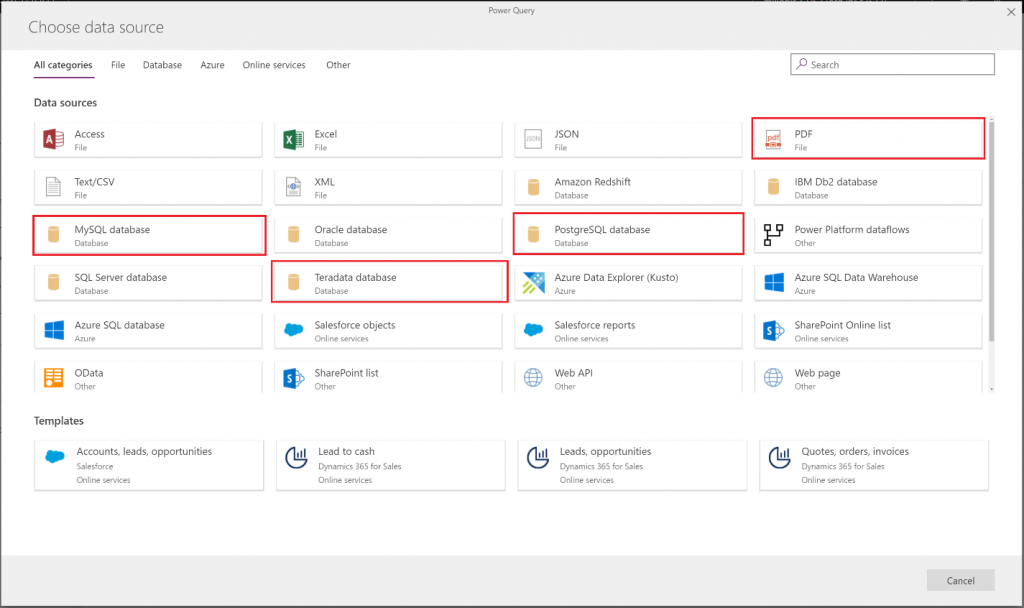Choose the MySQL database label
This screenshot has height=608, width=1024.
pos(112,230)
